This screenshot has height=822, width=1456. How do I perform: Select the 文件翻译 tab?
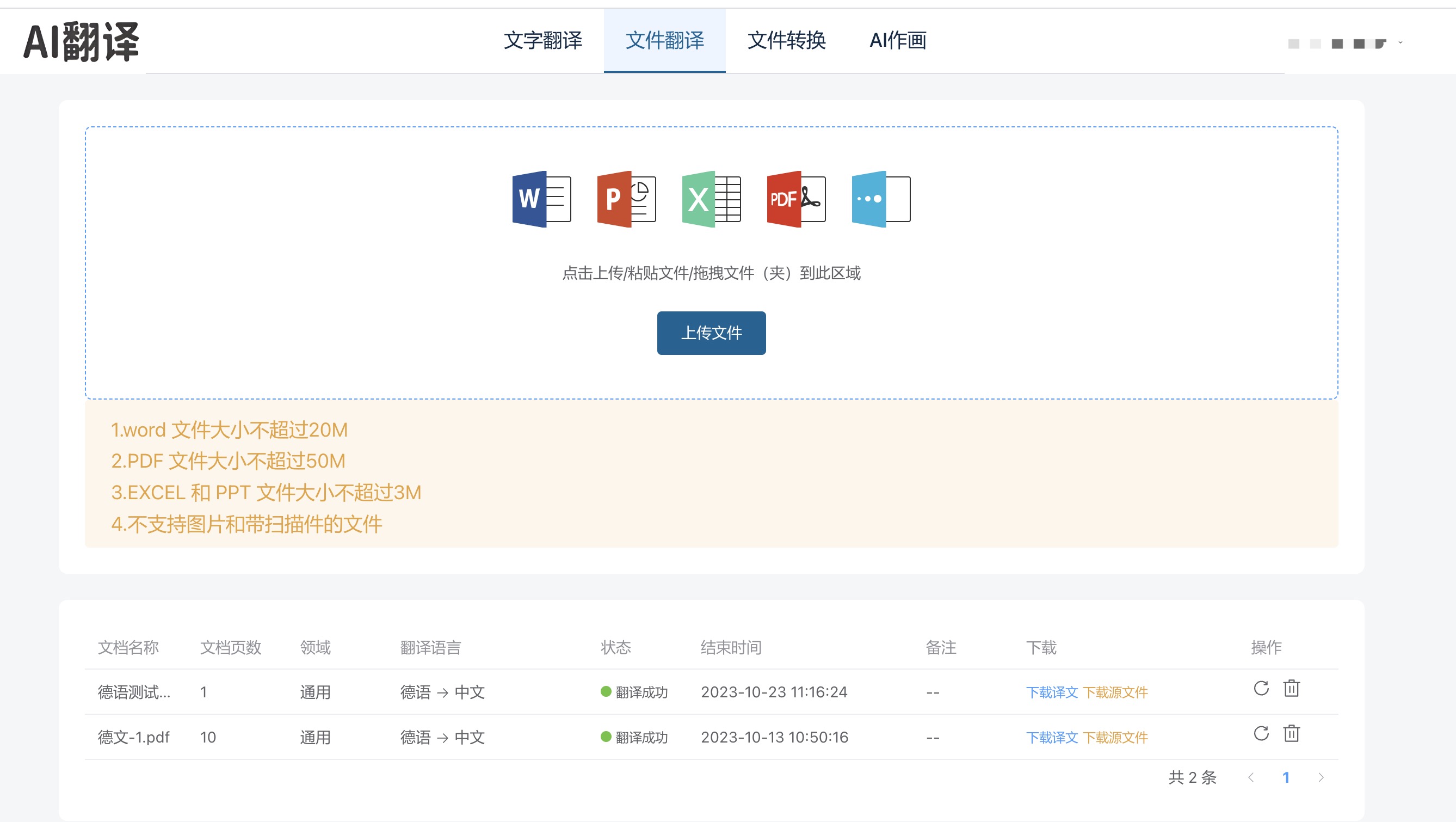tap(665, 41)
